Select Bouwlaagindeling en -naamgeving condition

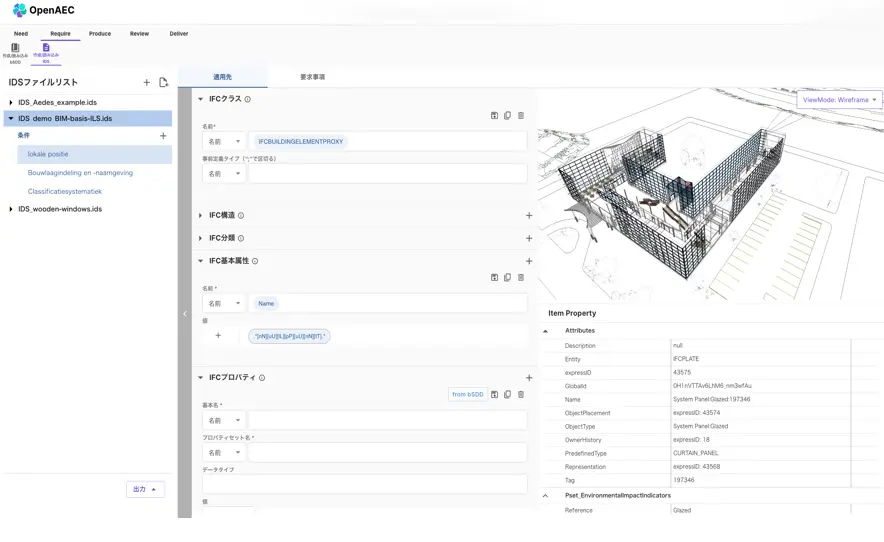click(x=80, y=173)
